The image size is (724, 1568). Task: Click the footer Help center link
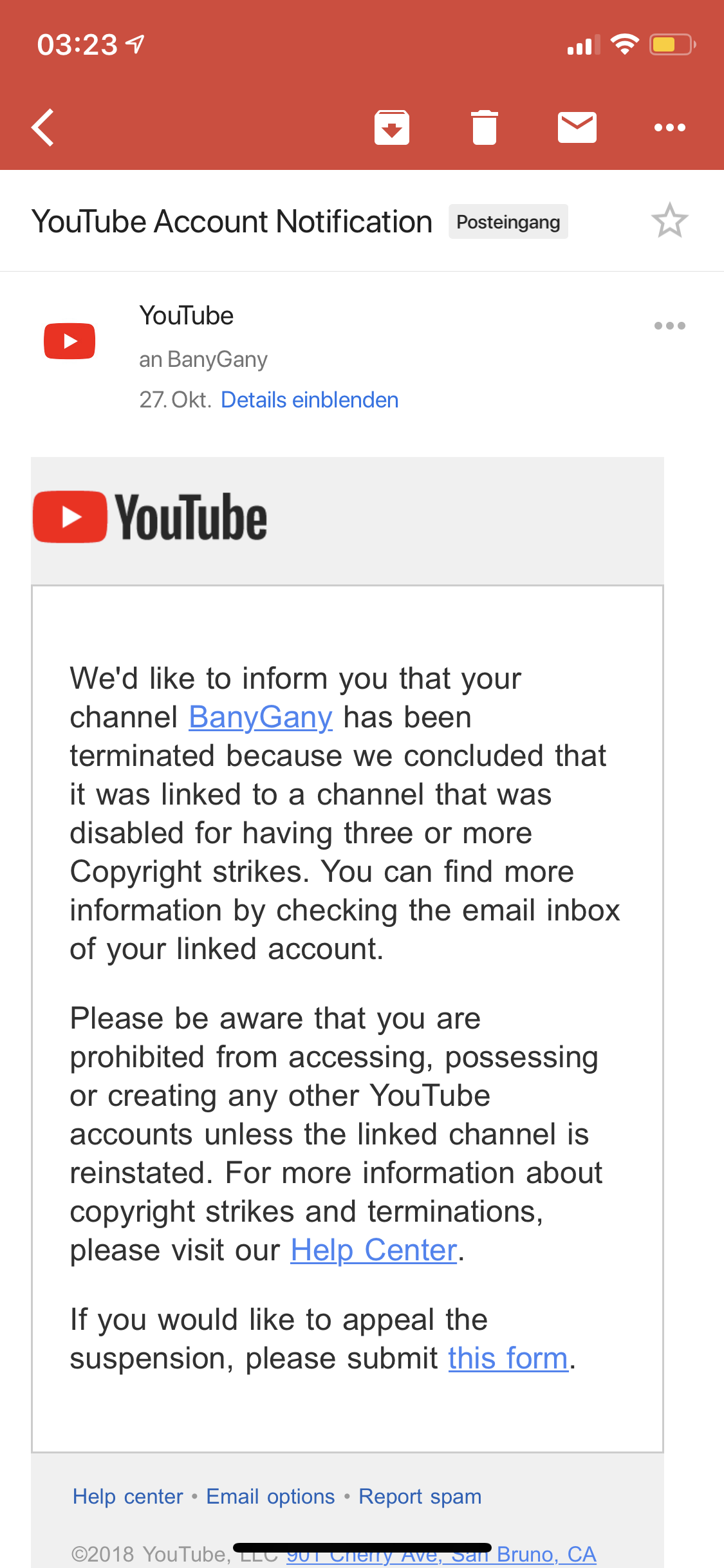coord(128,1497)
